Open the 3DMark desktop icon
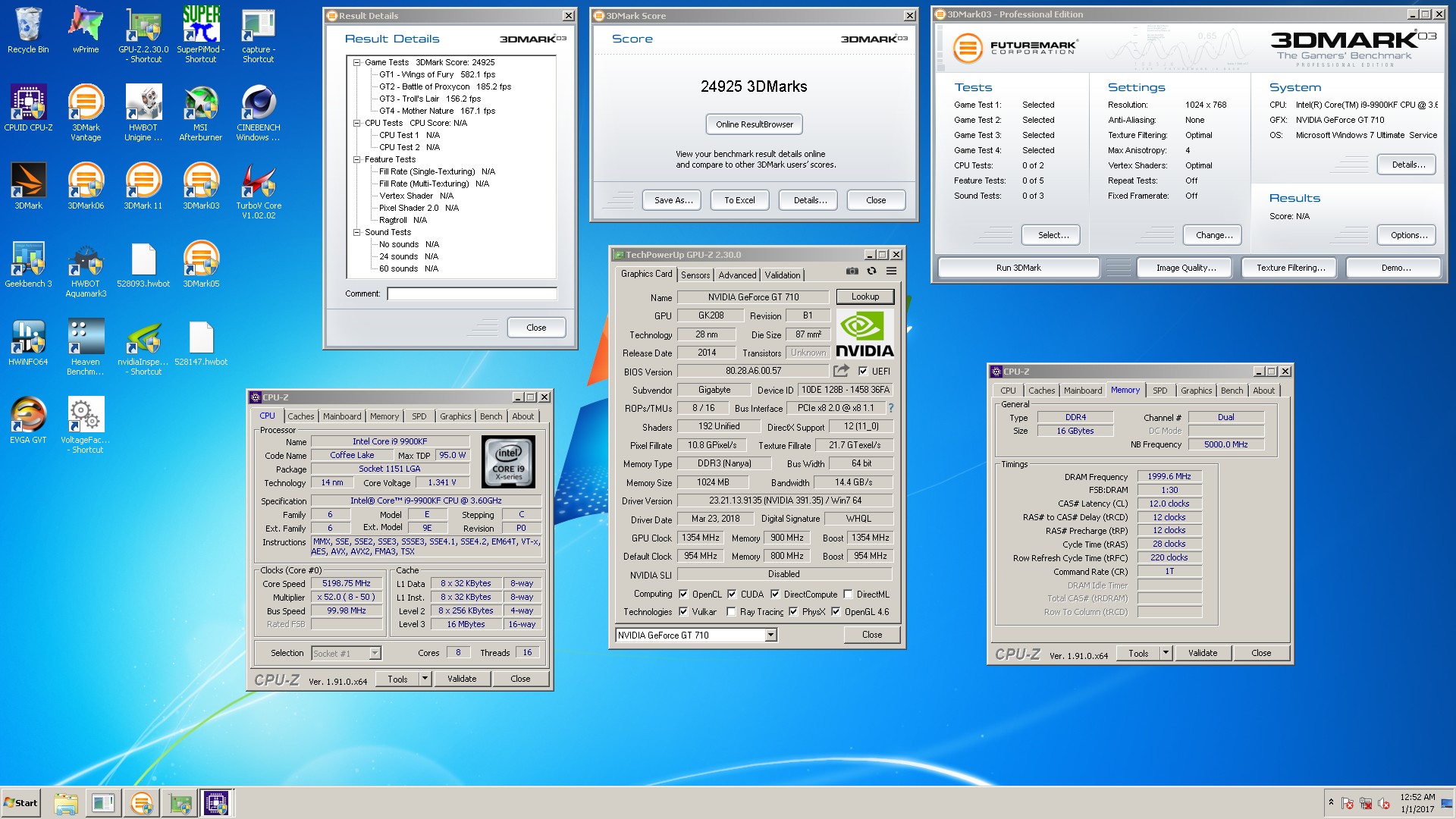The width and height of the screenshot is (1456, 819). click(28, 186)
